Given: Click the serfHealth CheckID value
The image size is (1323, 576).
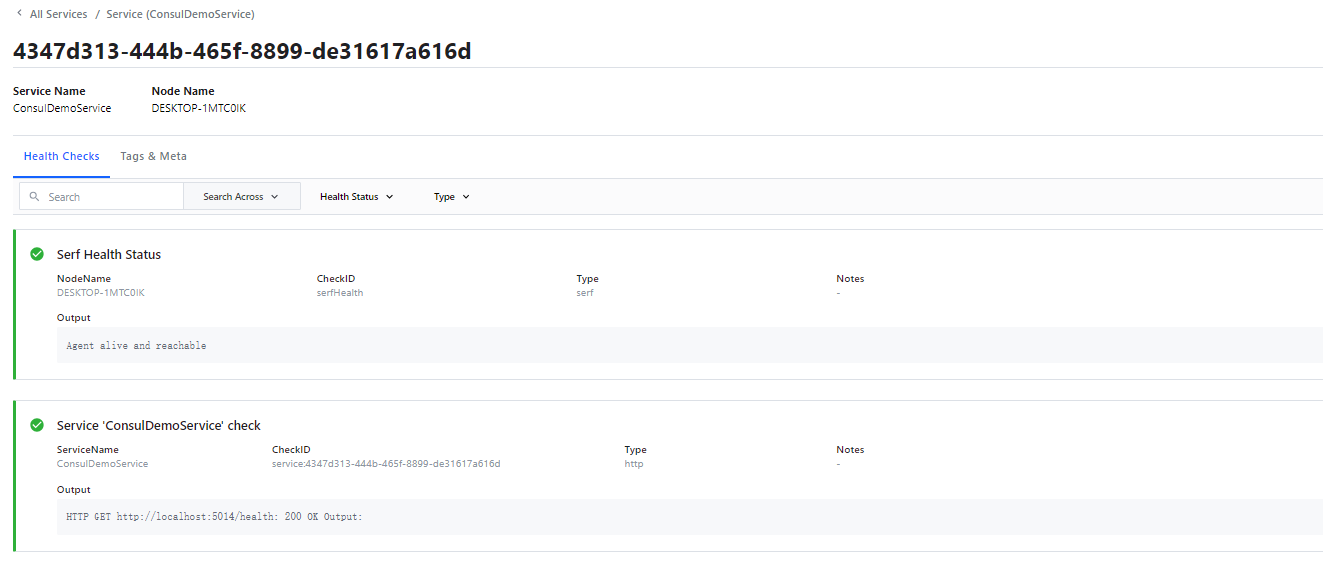Looking at the screenshot, I should coord(340,293).
